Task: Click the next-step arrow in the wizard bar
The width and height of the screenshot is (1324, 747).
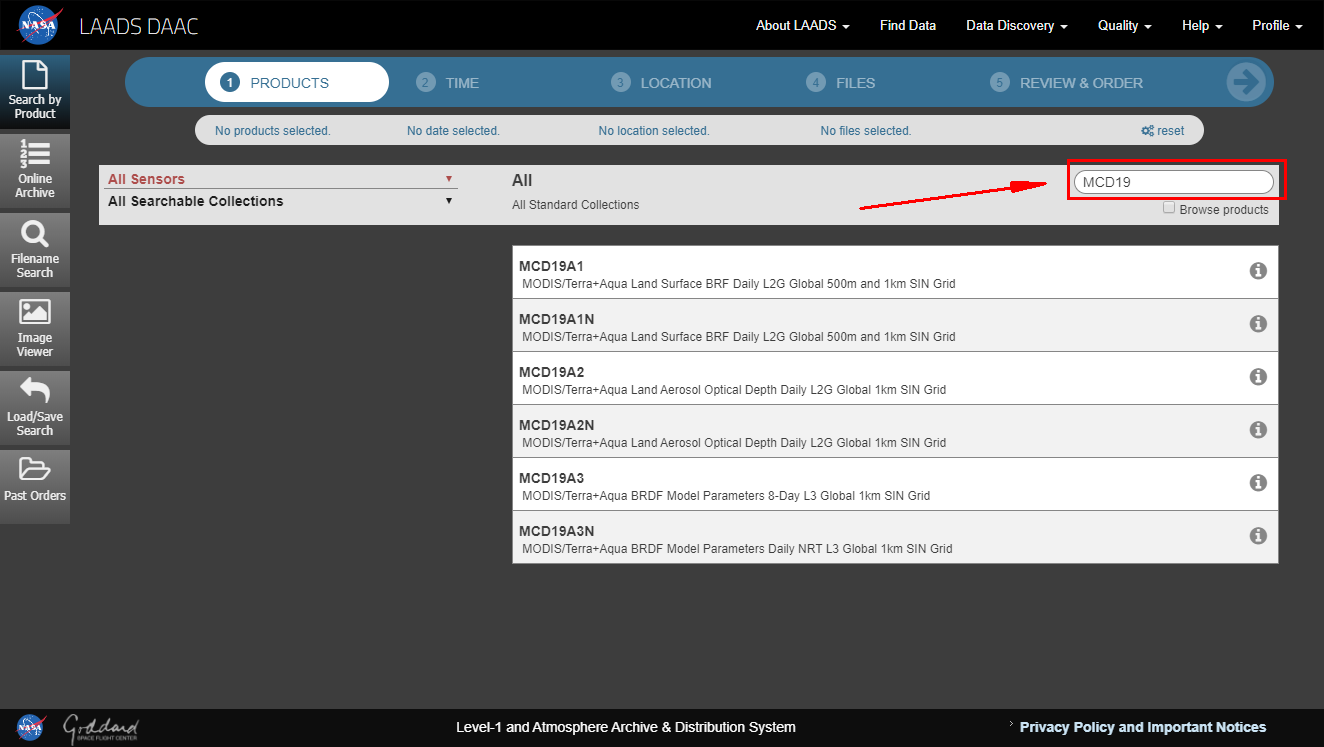Action: (1247, 82)
